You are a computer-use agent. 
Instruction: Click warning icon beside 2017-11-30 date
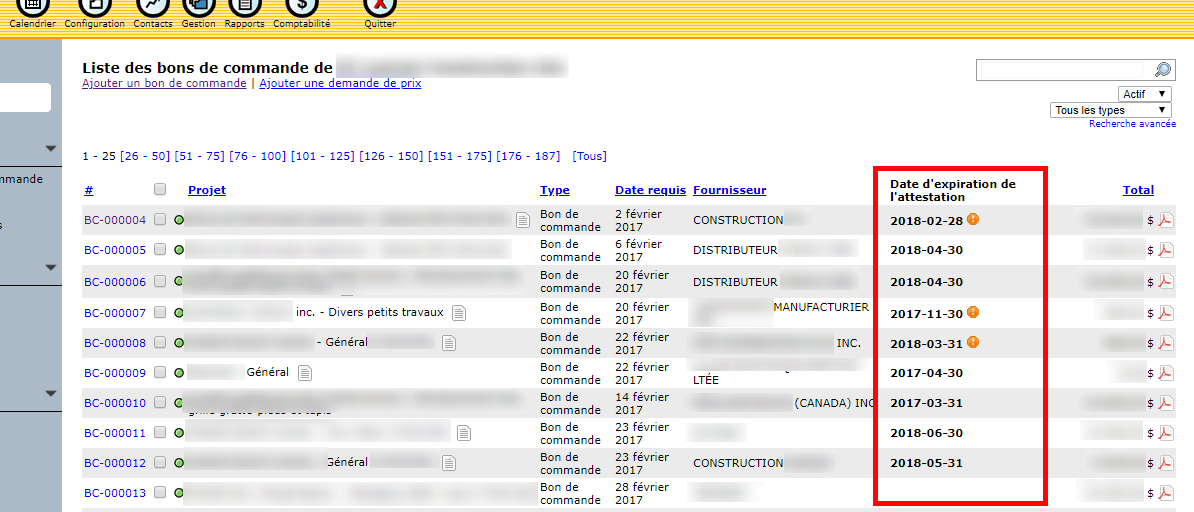pyautogui.click(x=973, y=312)
